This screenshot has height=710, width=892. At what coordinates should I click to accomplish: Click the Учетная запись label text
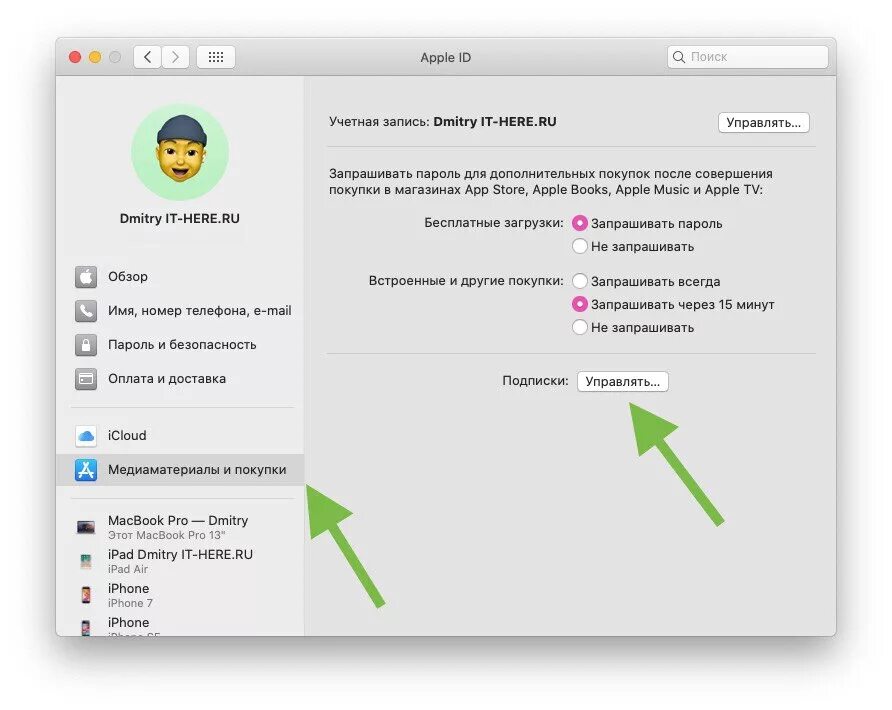click(x=379, y=122)
